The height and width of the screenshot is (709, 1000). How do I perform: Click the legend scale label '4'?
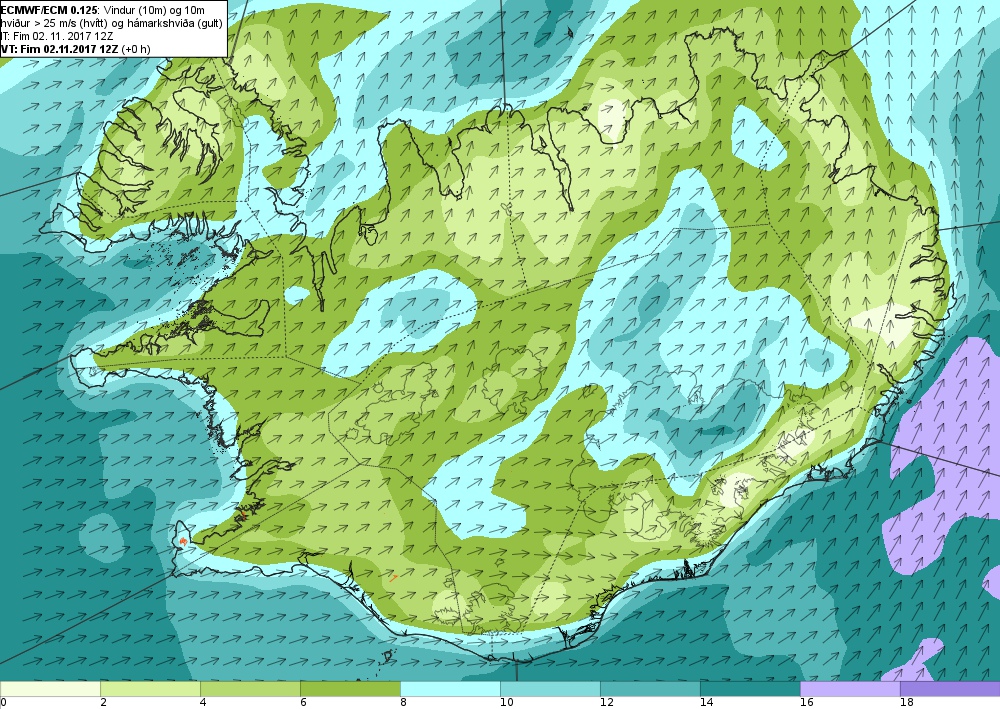(203, 703)
